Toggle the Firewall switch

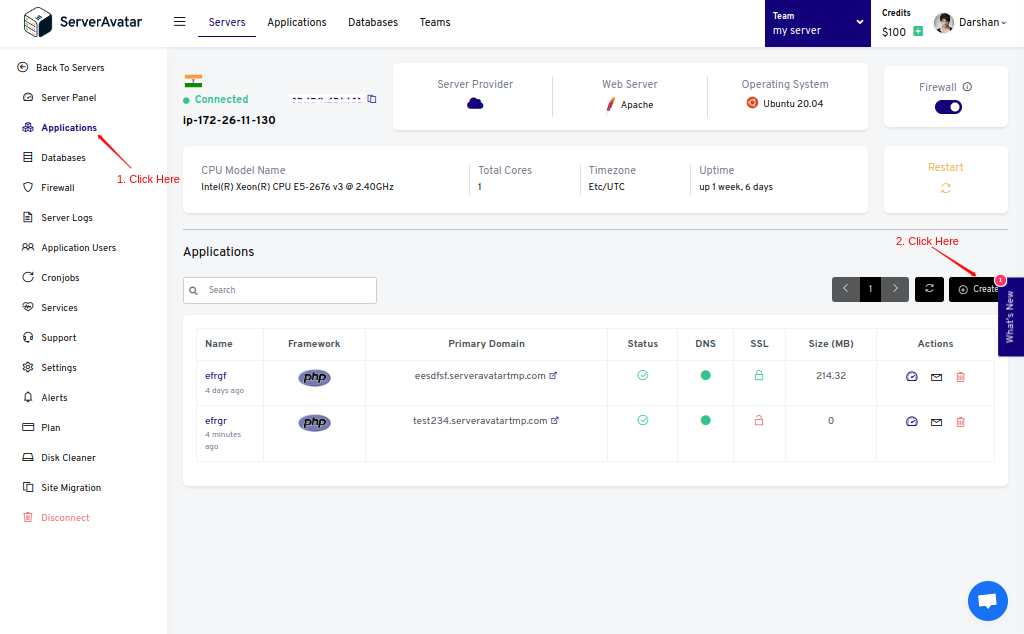[x=948, y=107]
